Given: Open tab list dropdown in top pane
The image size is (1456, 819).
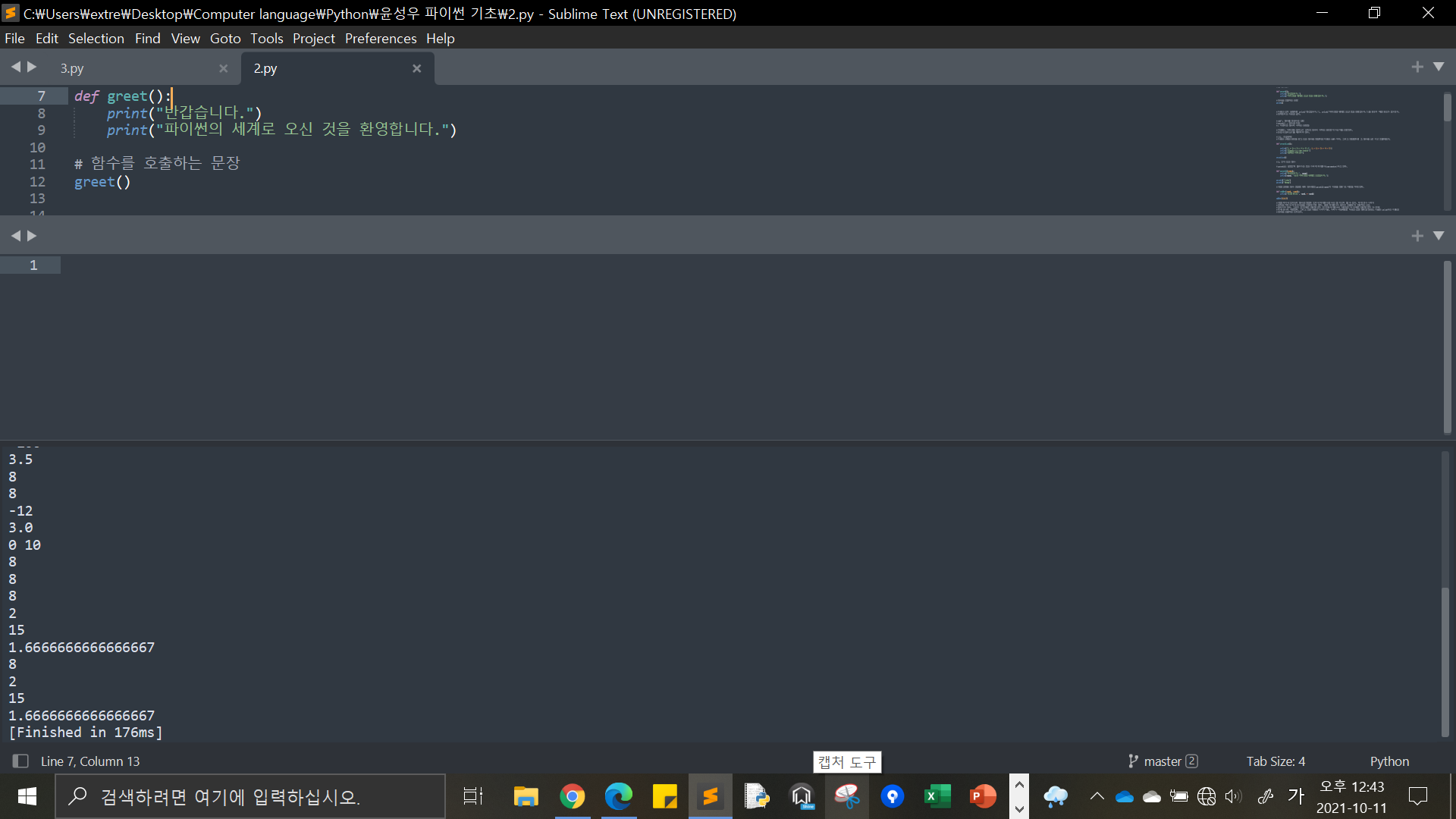Looking at the screenshot, I should (x=1439, y=67).
